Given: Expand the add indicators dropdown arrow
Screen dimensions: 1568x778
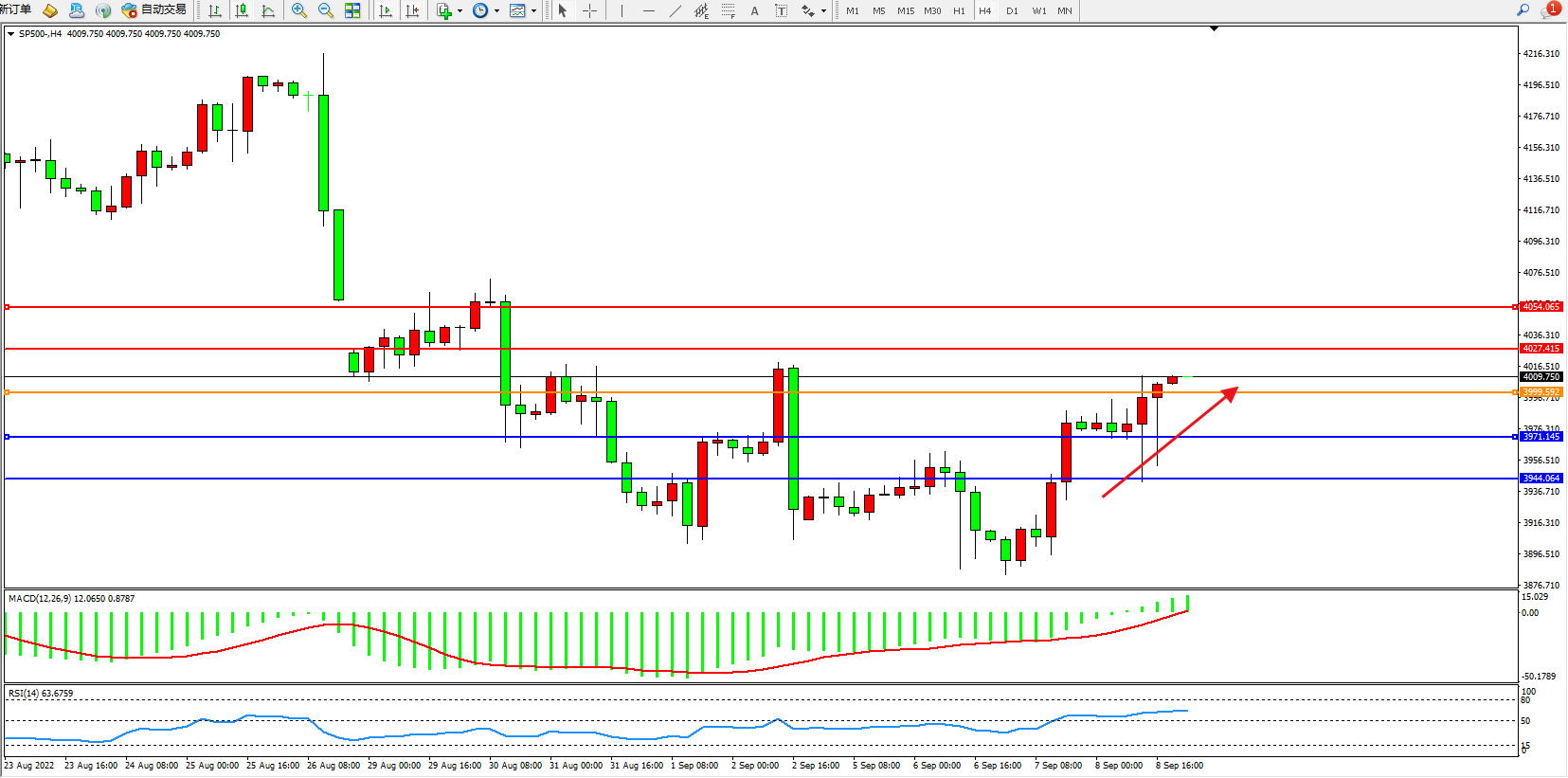Looking at the screenshot, I should pos(460,11).
